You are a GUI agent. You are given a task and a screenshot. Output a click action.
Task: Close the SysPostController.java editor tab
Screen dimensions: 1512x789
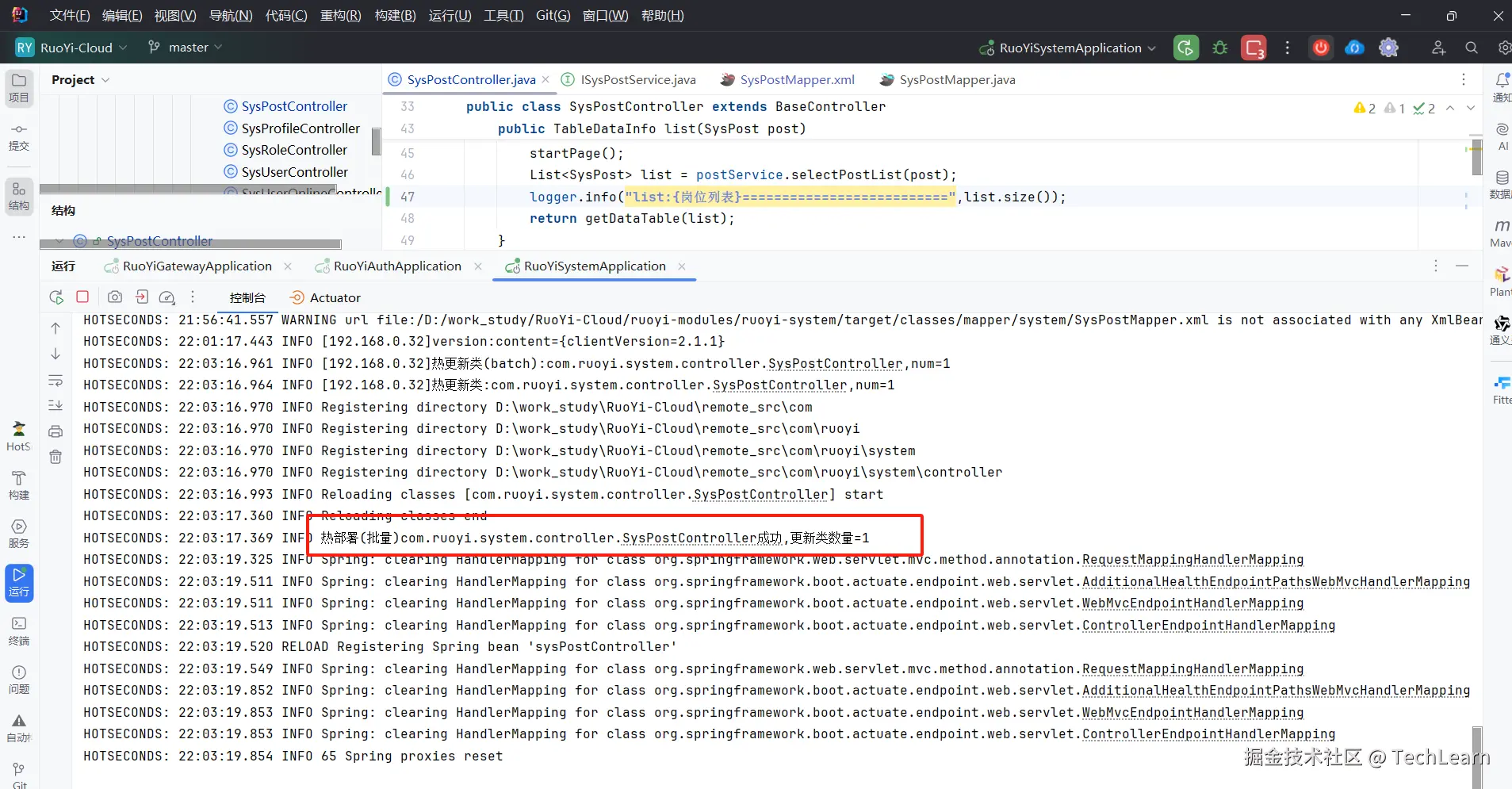pos(545,80)
